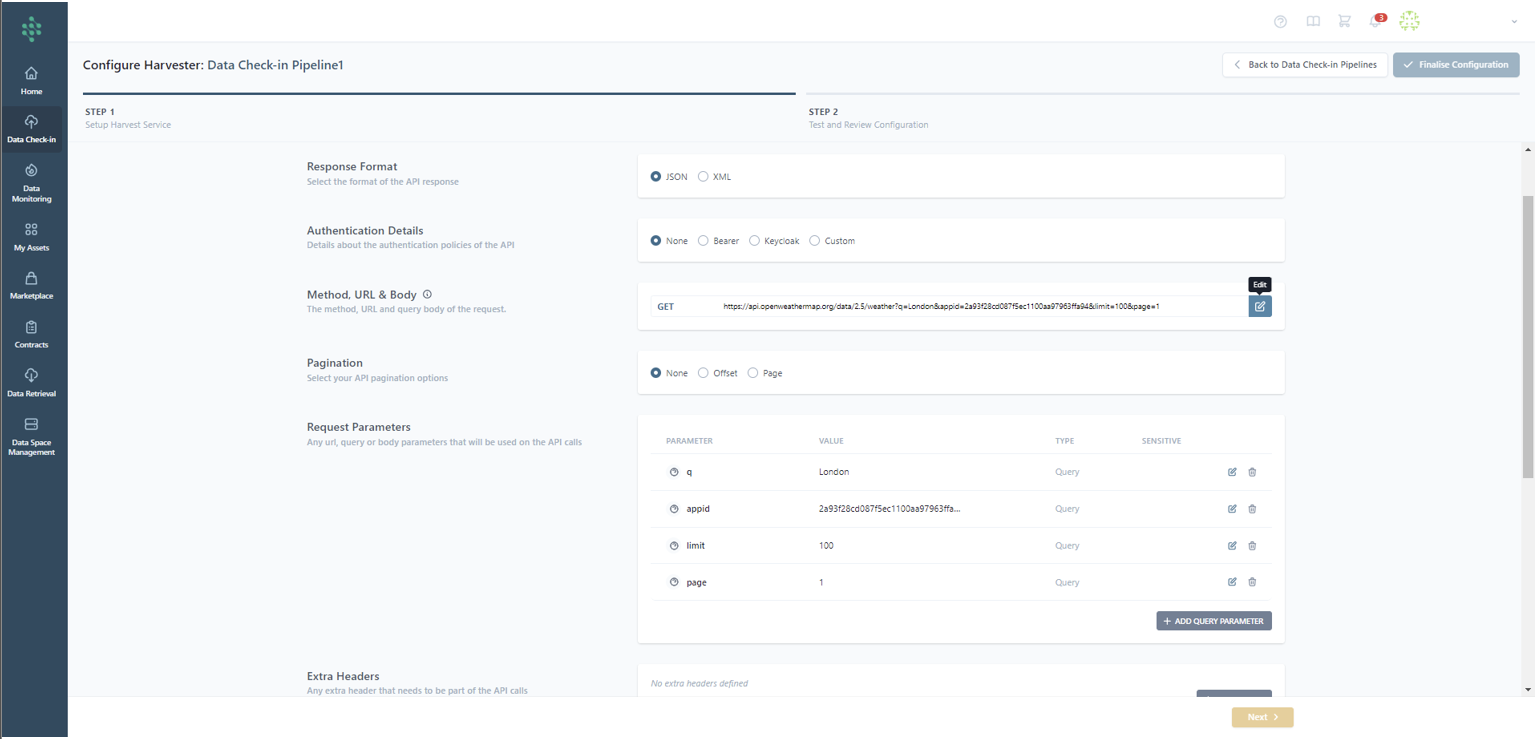Open the documentation book icon
The width and height of the screenshot is (1535, 739).
[x=1313, y=22]
